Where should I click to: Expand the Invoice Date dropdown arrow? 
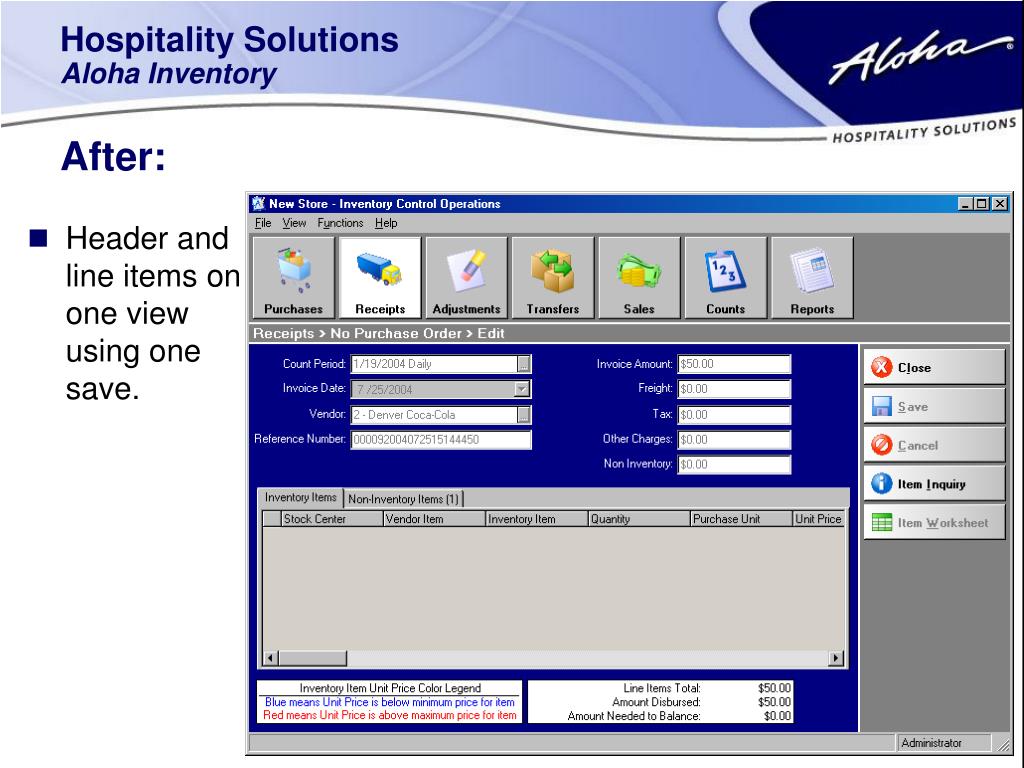pyautogui.click(x=521, y=389)
